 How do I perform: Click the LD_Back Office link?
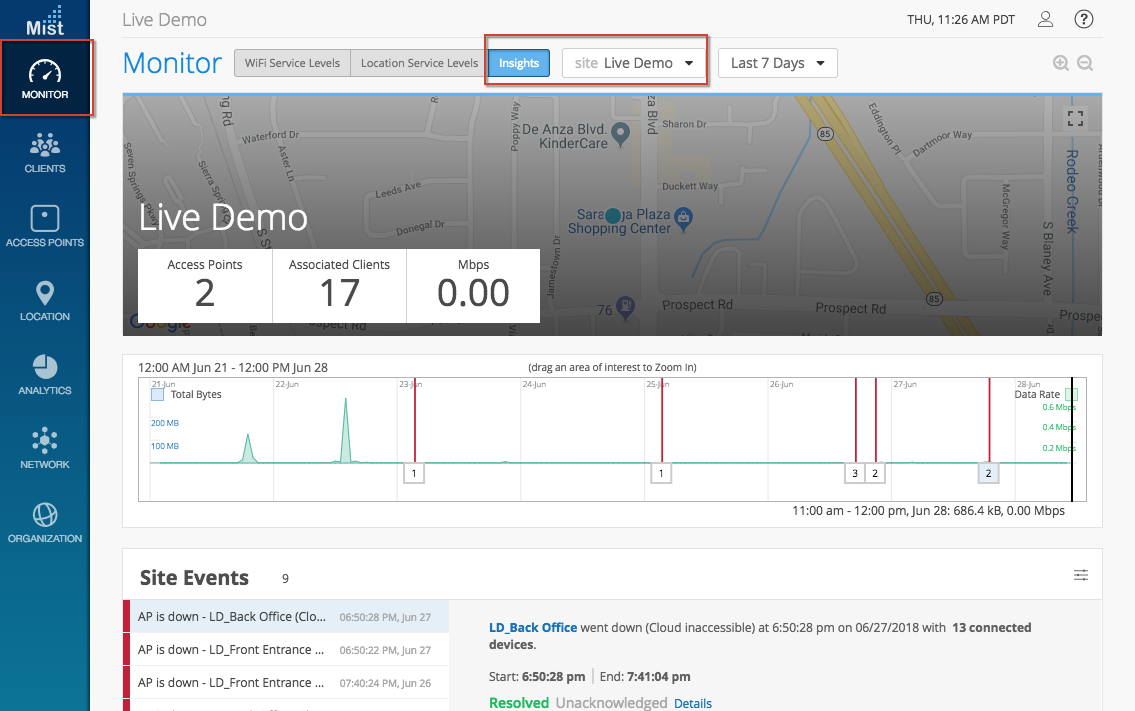click(532, 627)
